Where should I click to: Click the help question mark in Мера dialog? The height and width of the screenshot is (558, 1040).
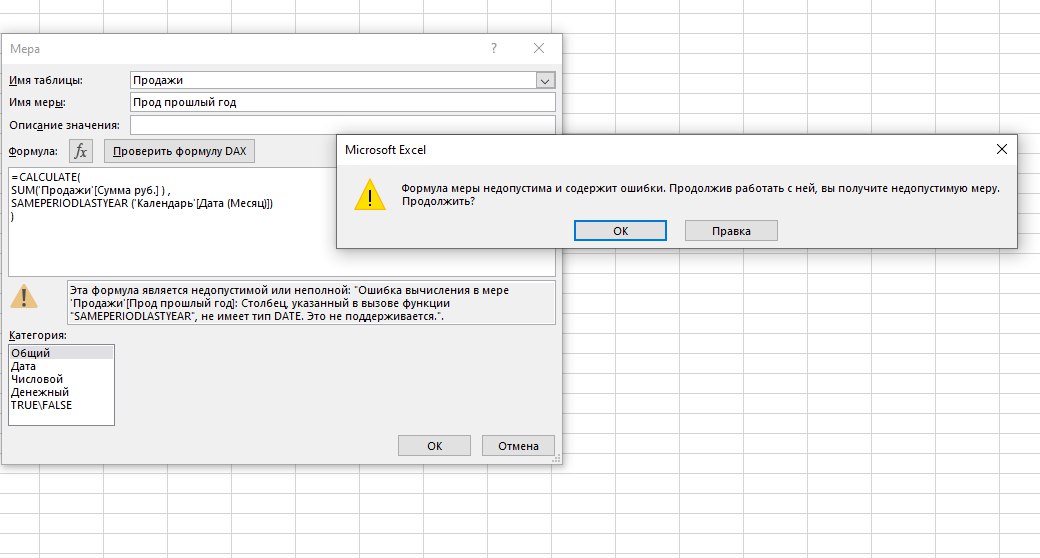[x=493, y=48]
